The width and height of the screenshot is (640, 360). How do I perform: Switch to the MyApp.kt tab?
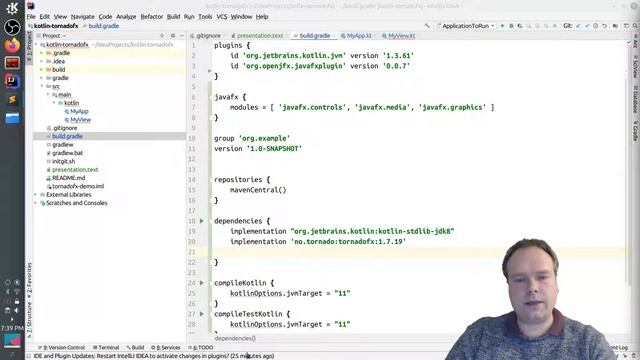click(358, 36)
